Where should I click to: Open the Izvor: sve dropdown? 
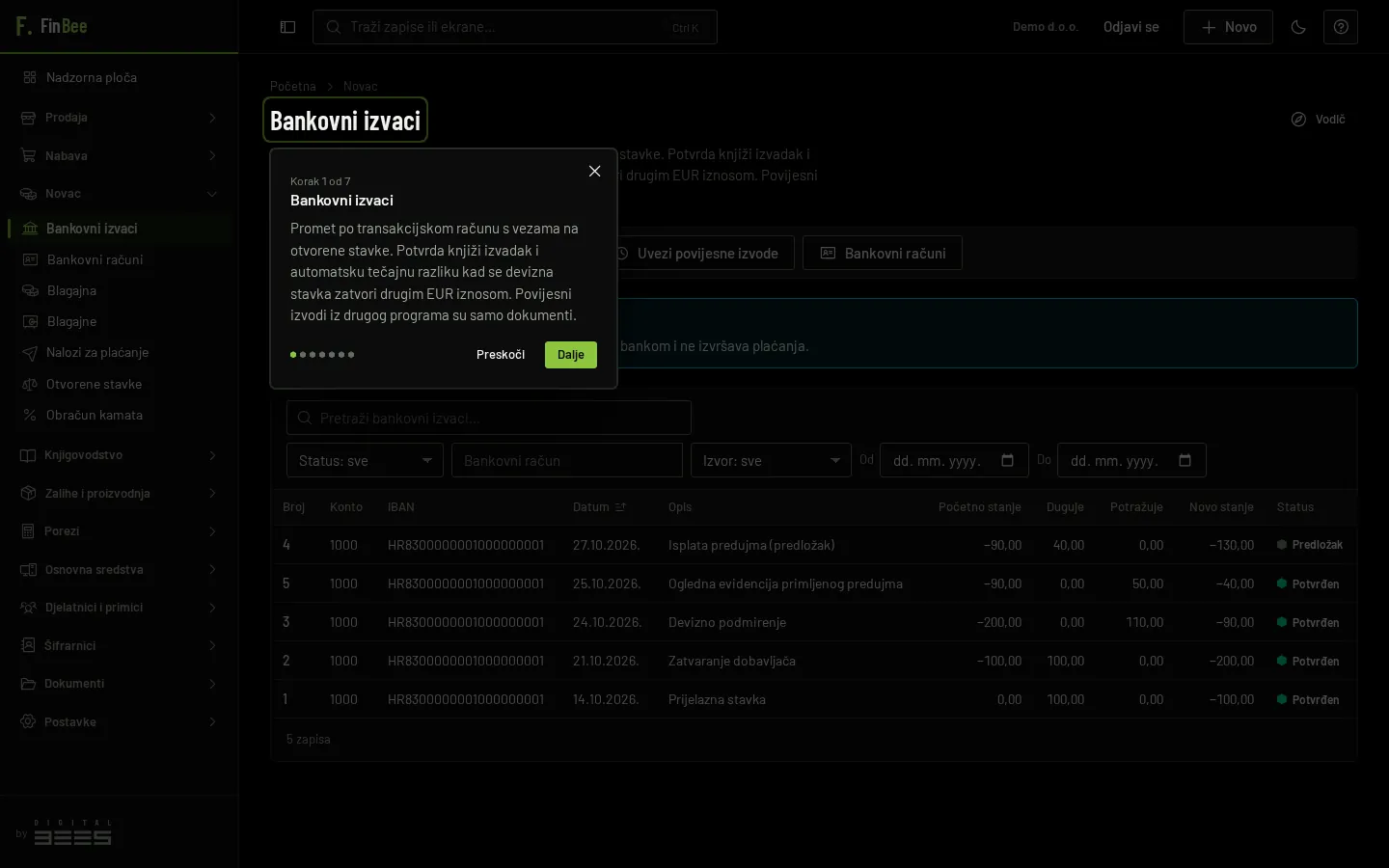coord(771,460)
